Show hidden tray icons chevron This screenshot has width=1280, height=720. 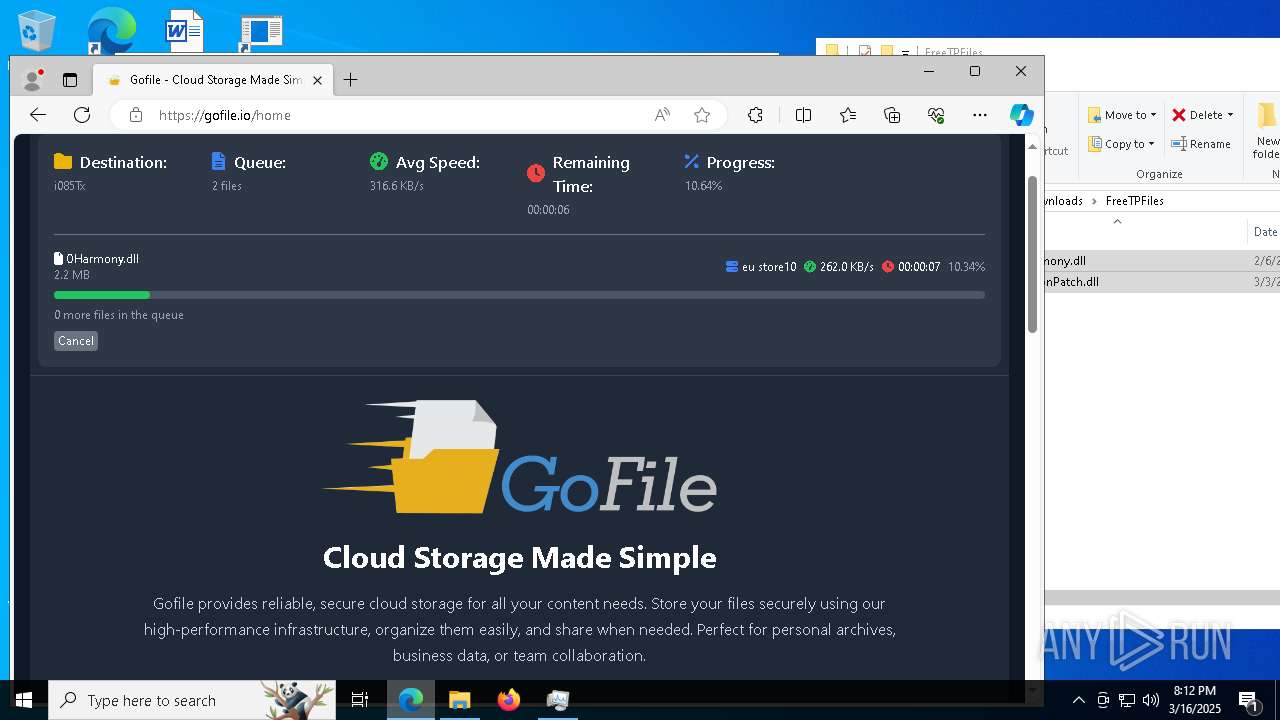1079,700
